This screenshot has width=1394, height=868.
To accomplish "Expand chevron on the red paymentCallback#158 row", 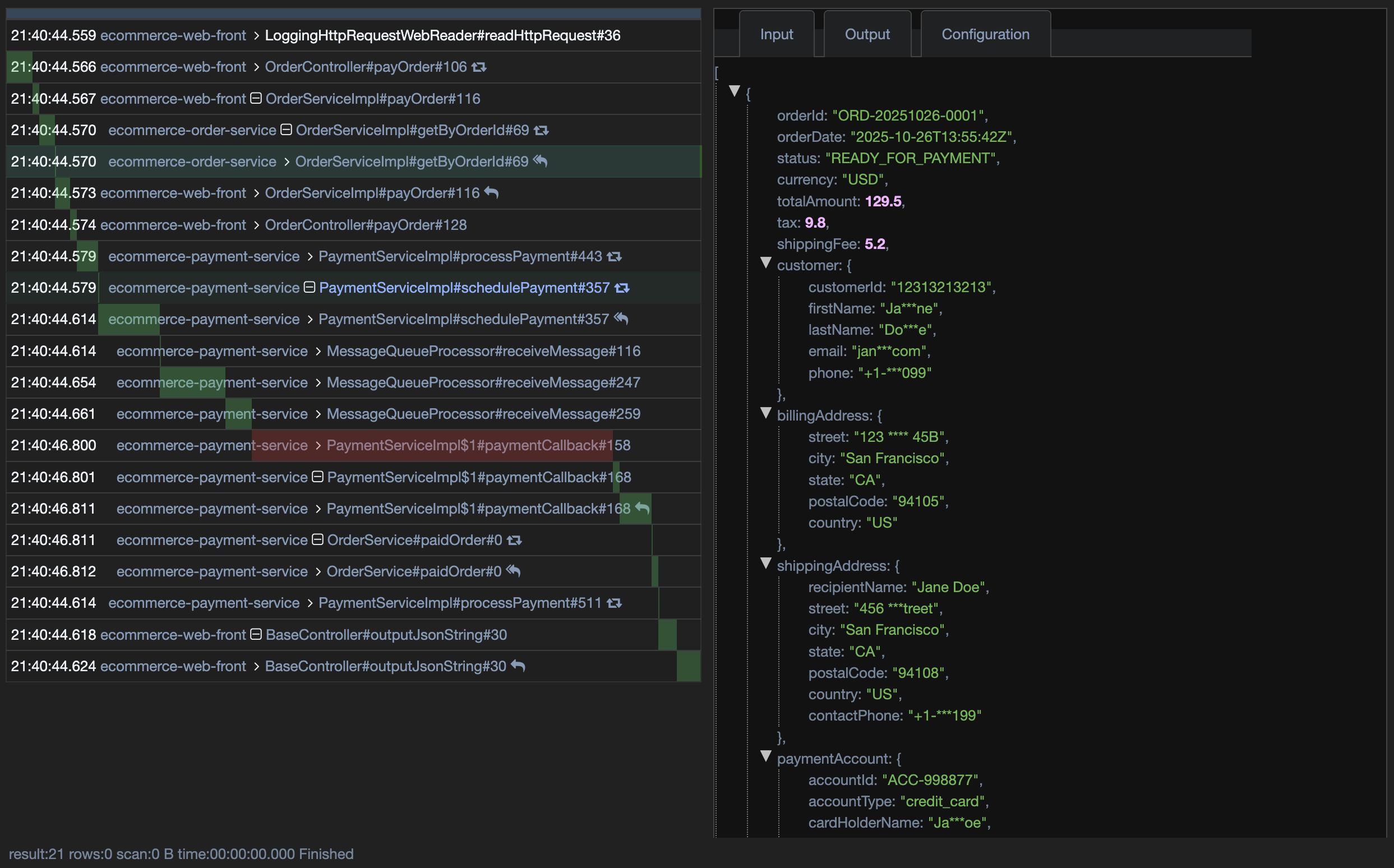I will point(318,445).
